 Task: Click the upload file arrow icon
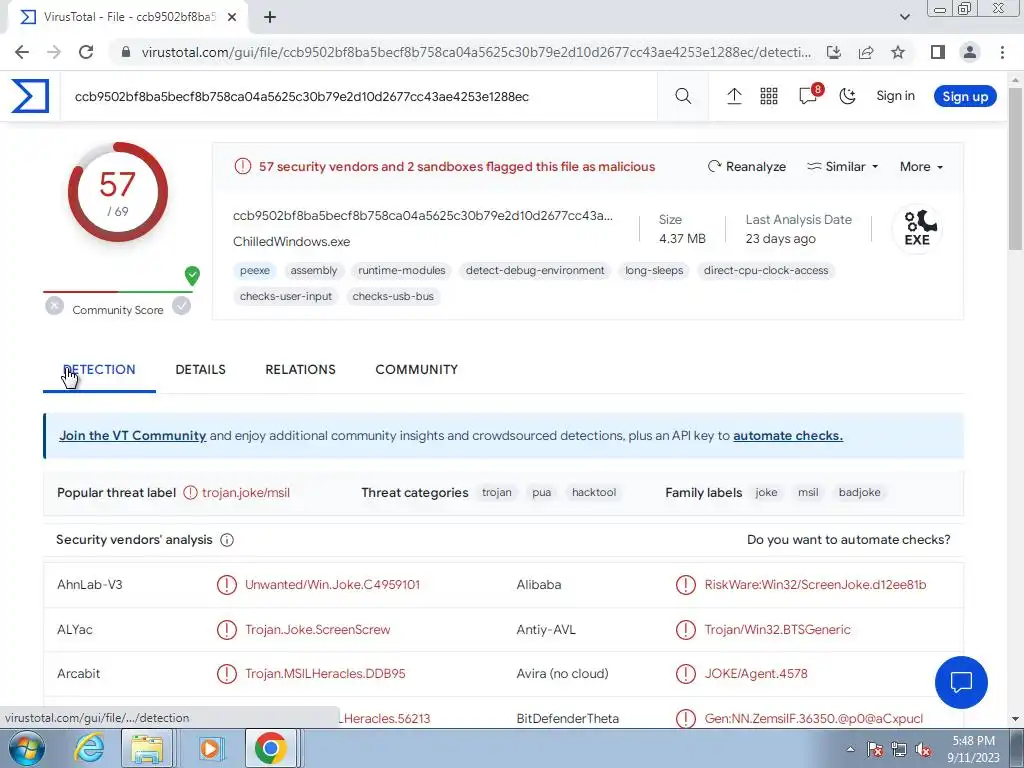click(734, 96)
